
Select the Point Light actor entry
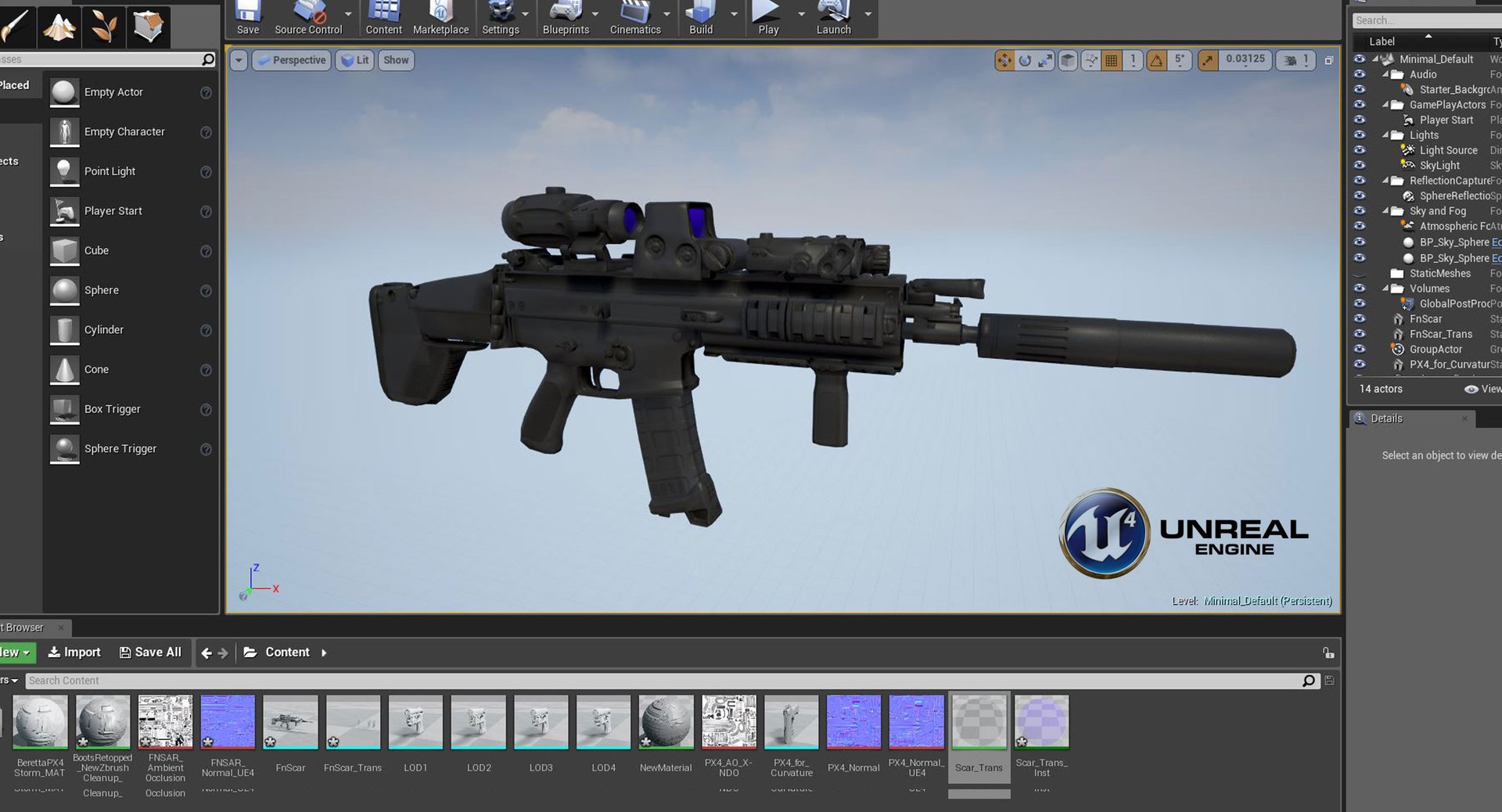131,171
